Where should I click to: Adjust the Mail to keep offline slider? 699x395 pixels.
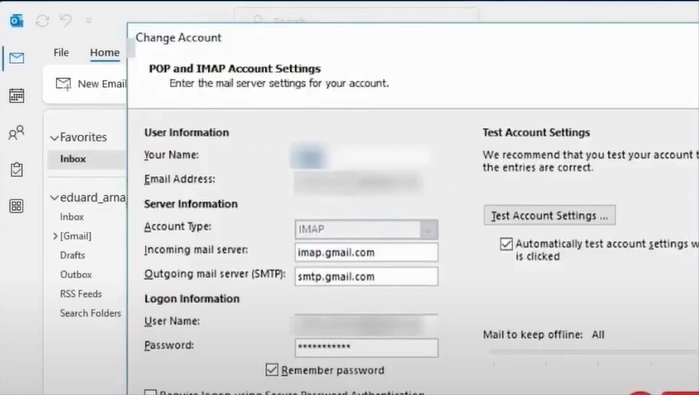click(593, 352)
